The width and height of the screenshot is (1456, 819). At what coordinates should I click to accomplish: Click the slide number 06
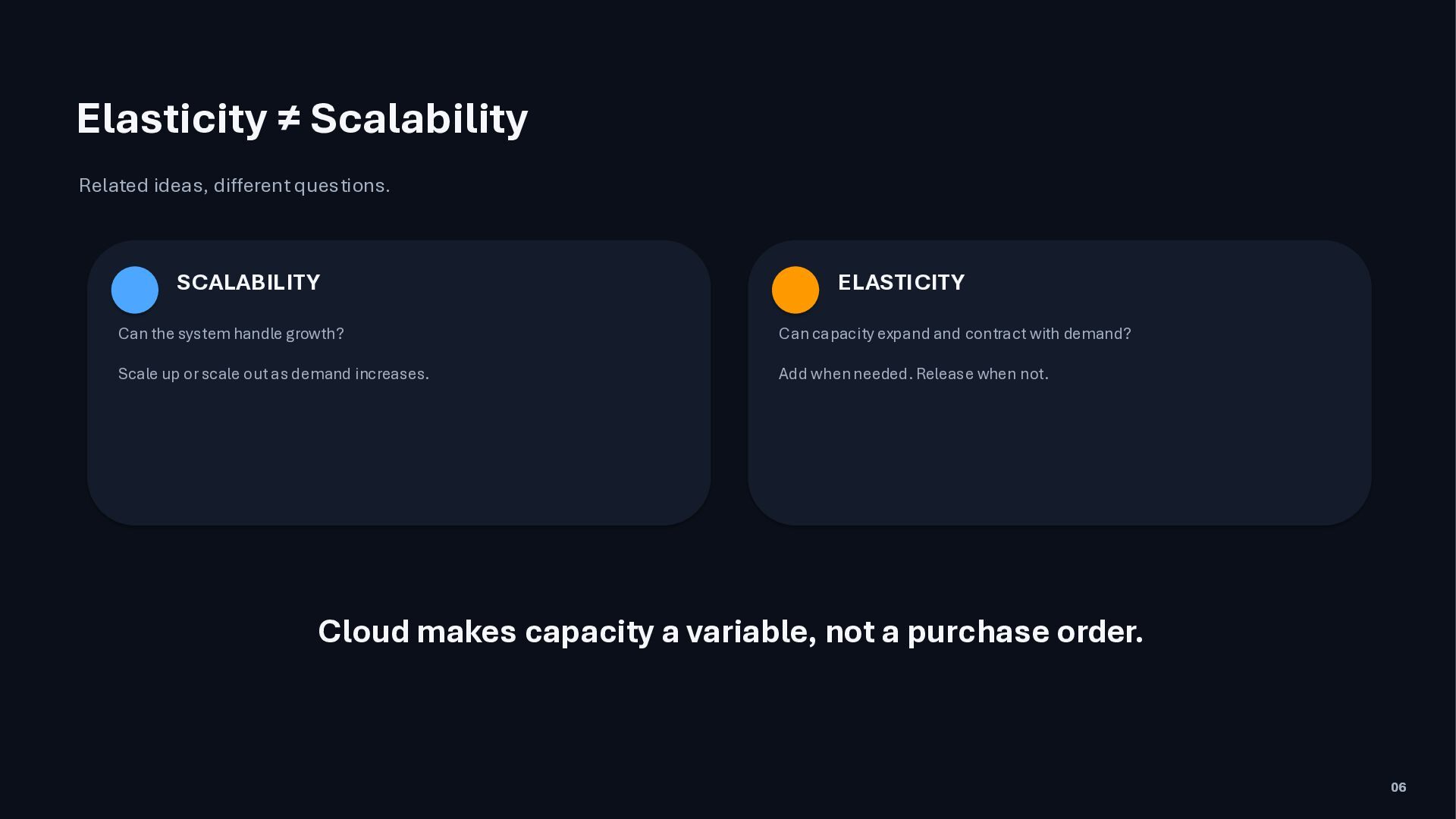click(1398, 788)
